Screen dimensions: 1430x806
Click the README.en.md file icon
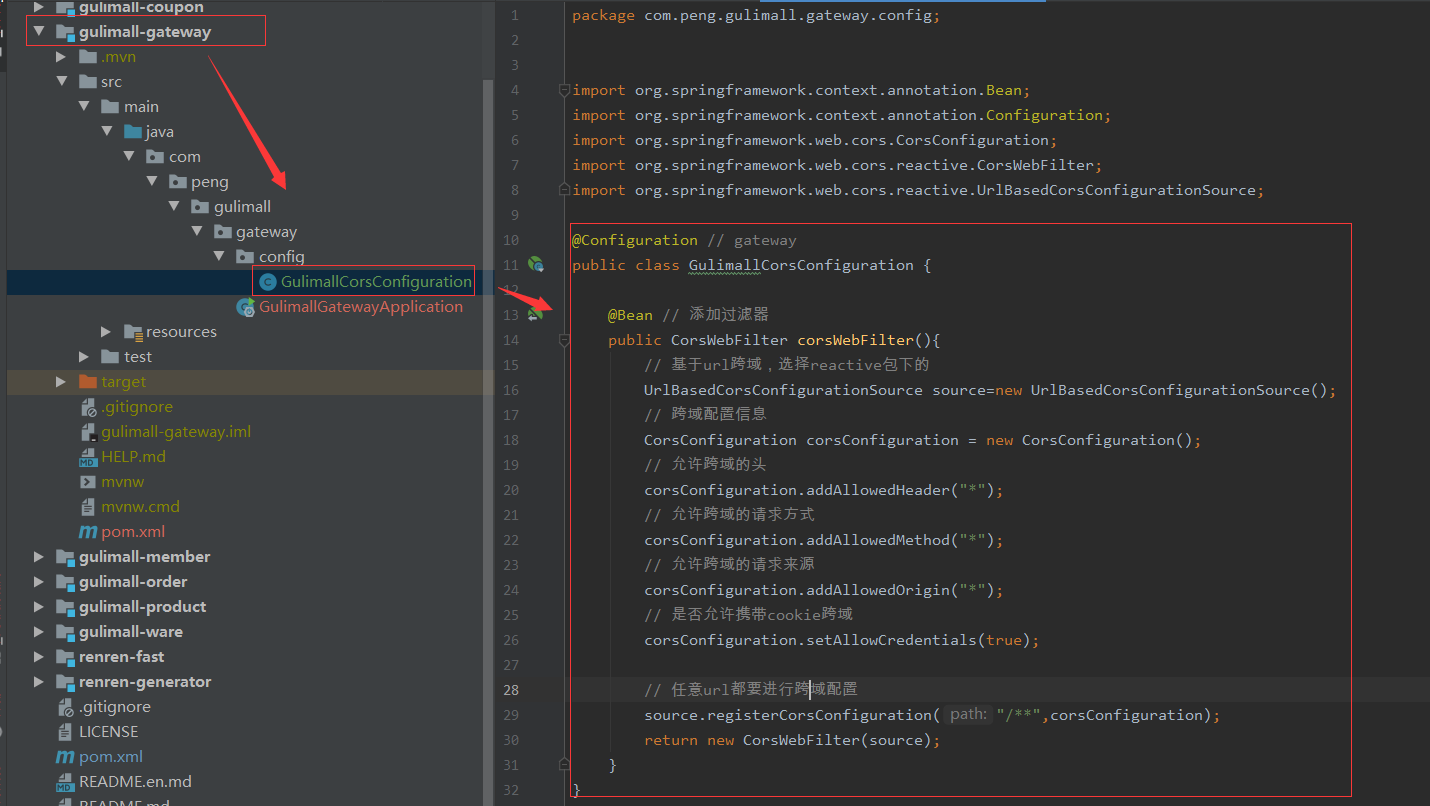pyautogui.click(x=65, y=782)
